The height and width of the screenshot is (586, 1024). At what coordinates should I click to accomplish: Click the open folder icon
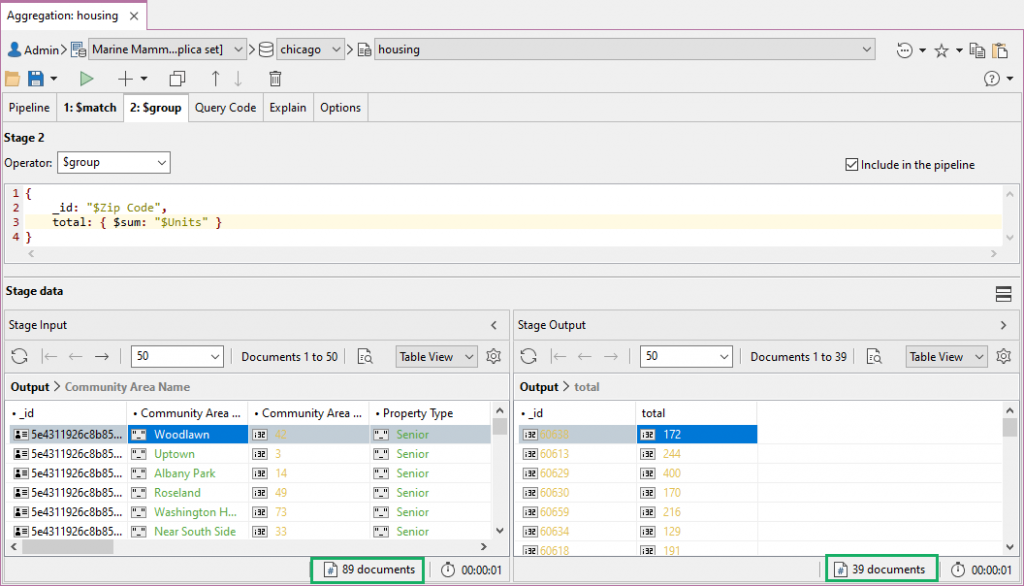[x=13, y=78]
